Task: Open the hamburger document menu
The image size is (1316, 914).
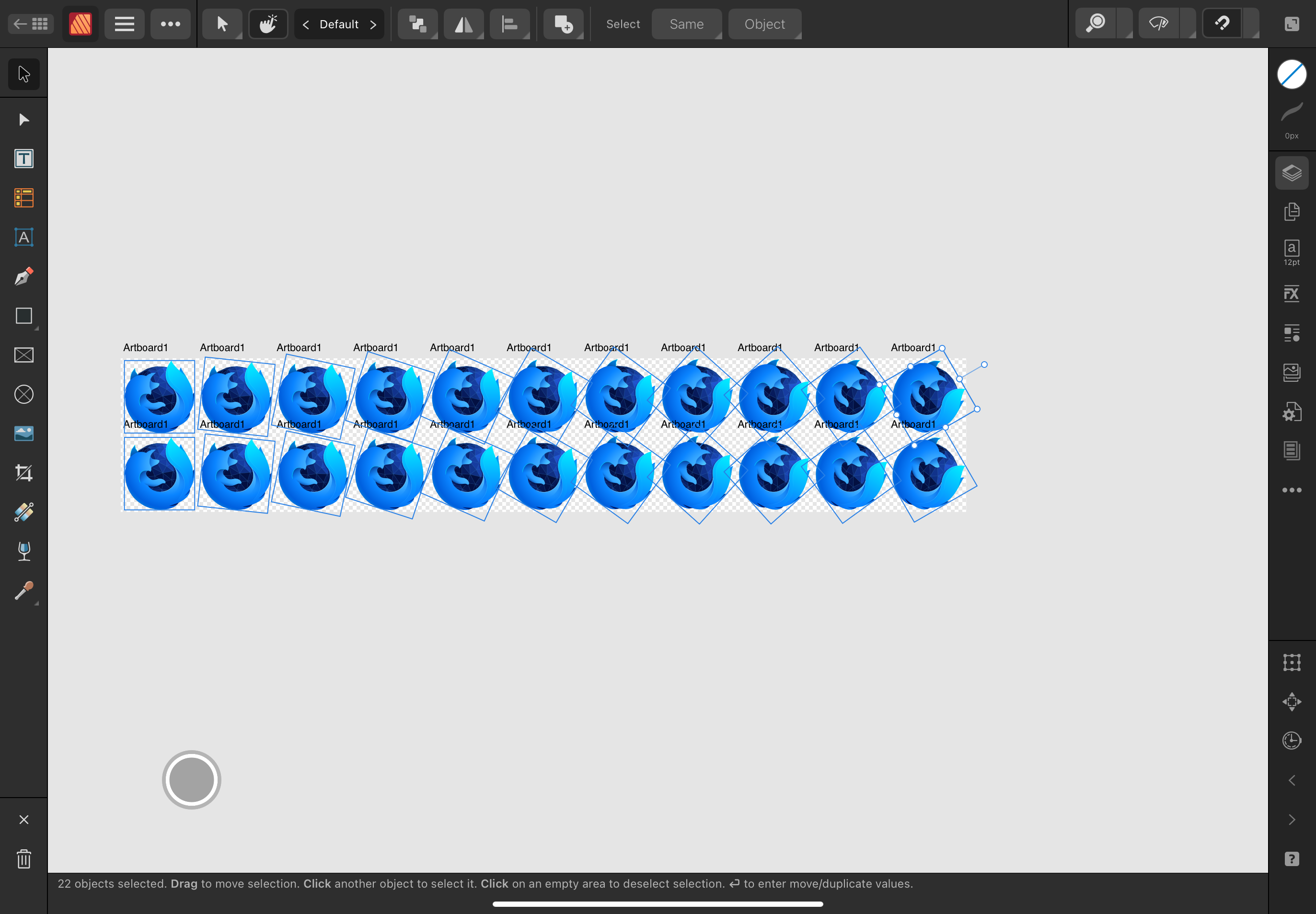Action: pos(124,24)
